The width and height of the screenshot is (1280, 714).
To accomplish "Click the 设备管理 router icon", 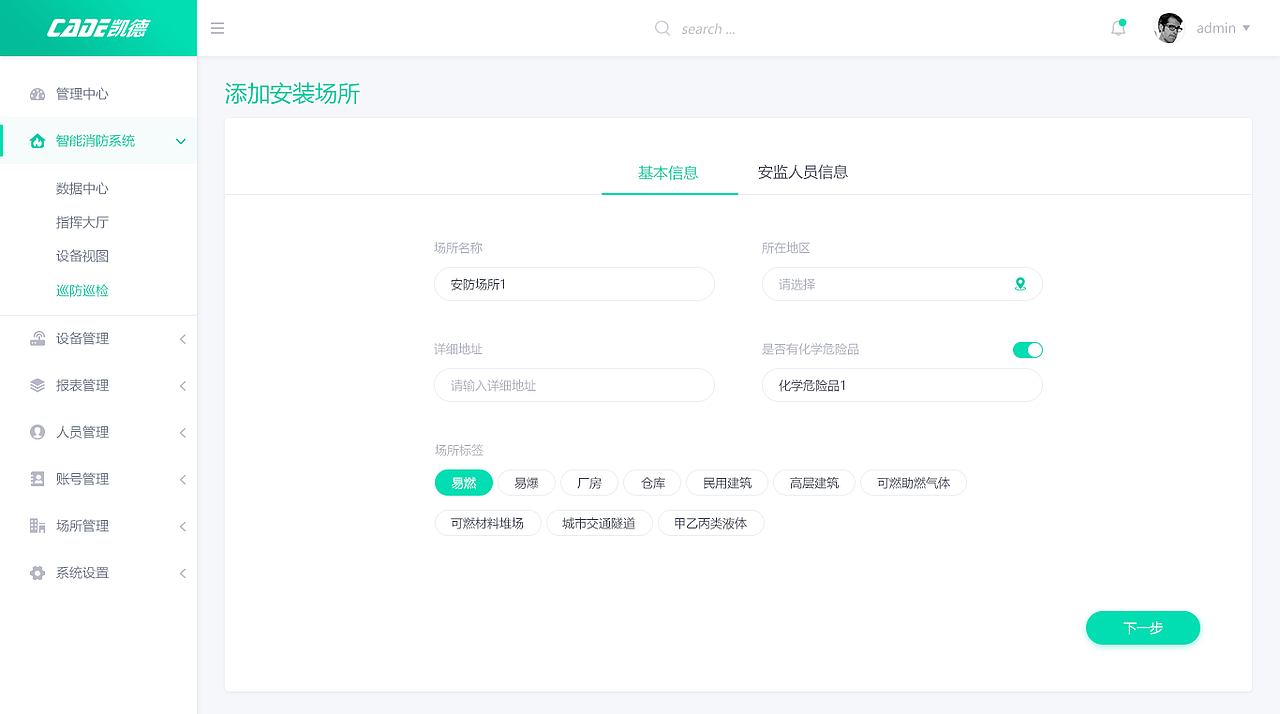I will [x=38, y=338].
